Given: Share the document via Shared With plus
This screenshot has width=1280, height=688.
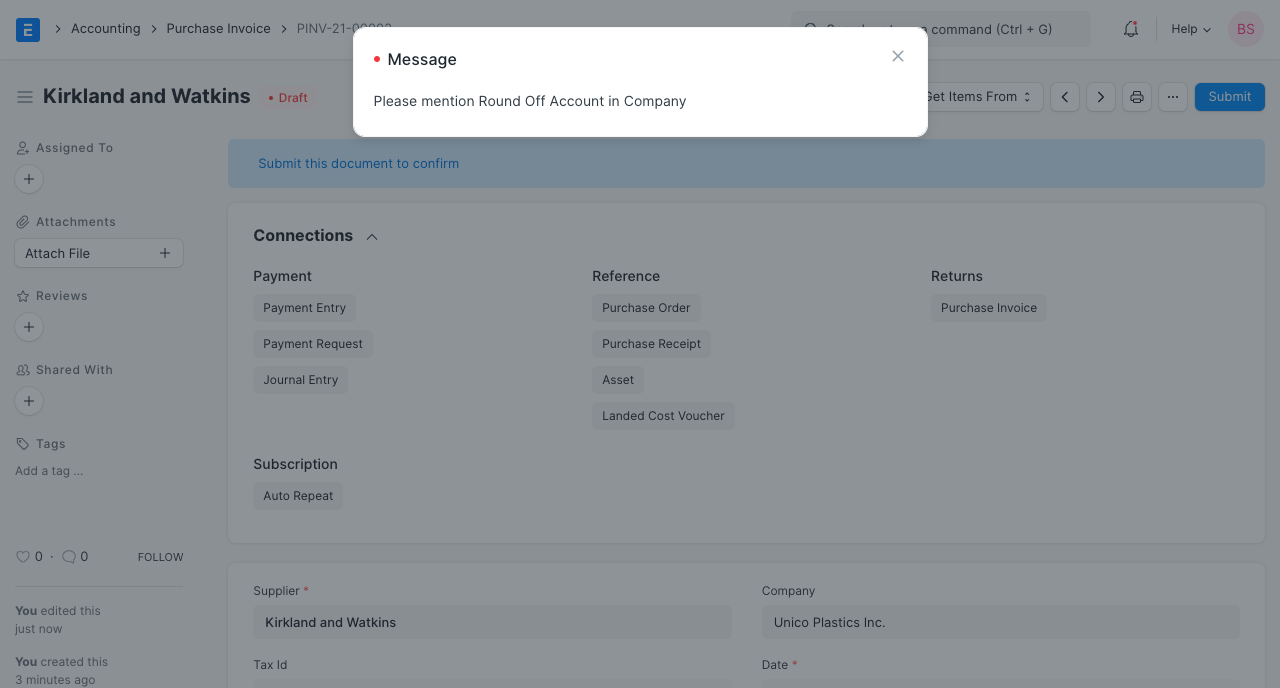Looking at the screenshot, I should pos(28,401).
